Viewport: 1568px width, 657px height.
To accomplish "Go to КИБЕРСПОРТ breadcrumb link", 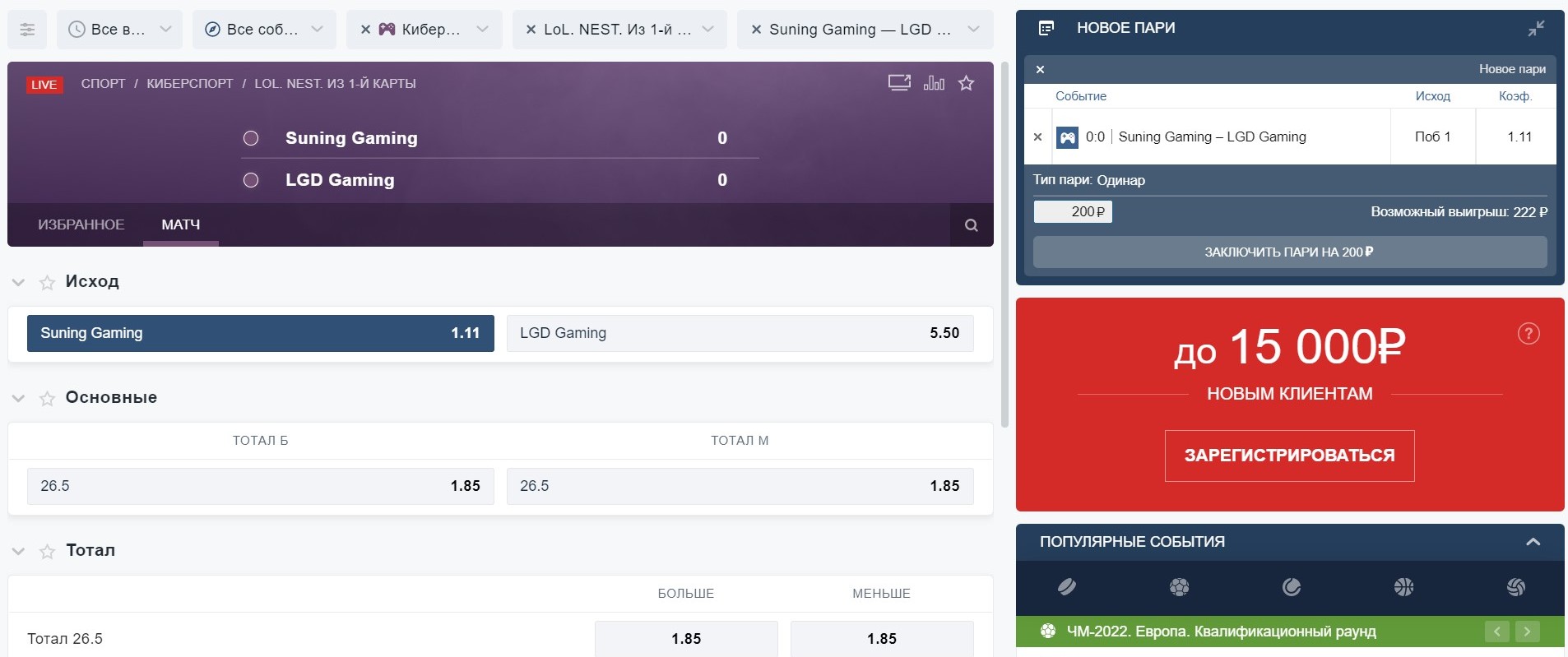I will tap(190, 84).
